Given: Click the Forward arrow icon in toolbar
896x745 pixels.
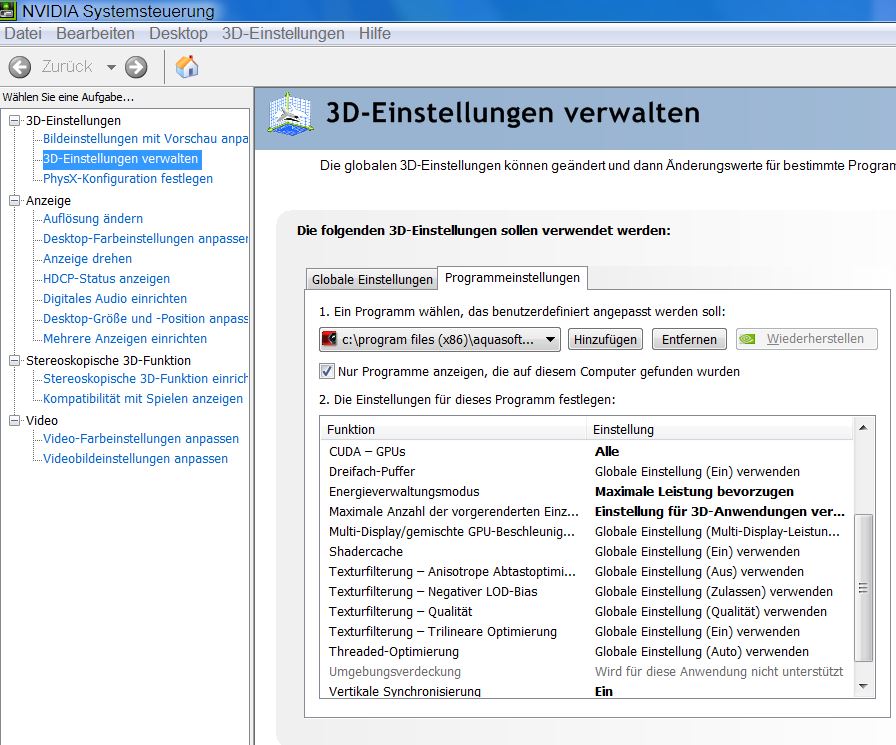Looking at the screenshot, I should click(x=136, y=67).
